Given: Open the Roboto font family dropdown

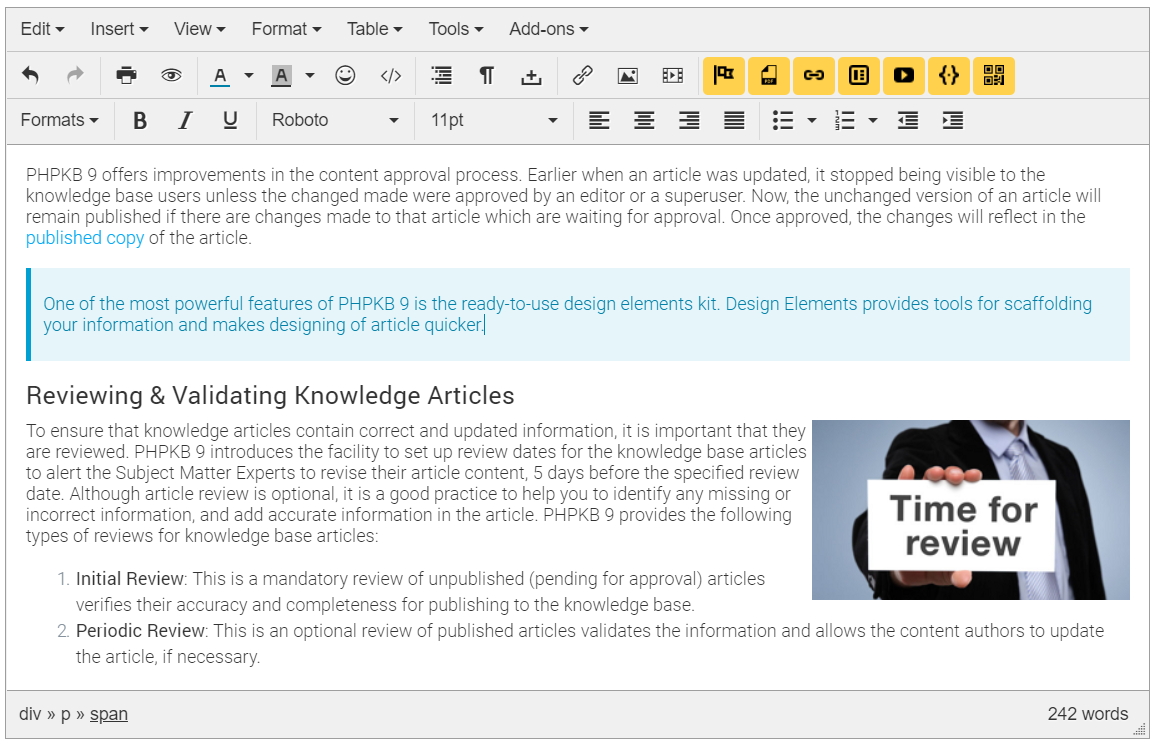Looking at the screenshot, I should click(335, 120).
